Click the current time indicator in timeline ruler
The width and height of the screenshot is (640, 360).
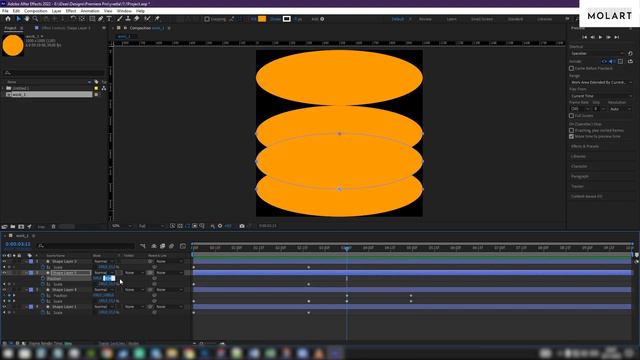[347, 248]
